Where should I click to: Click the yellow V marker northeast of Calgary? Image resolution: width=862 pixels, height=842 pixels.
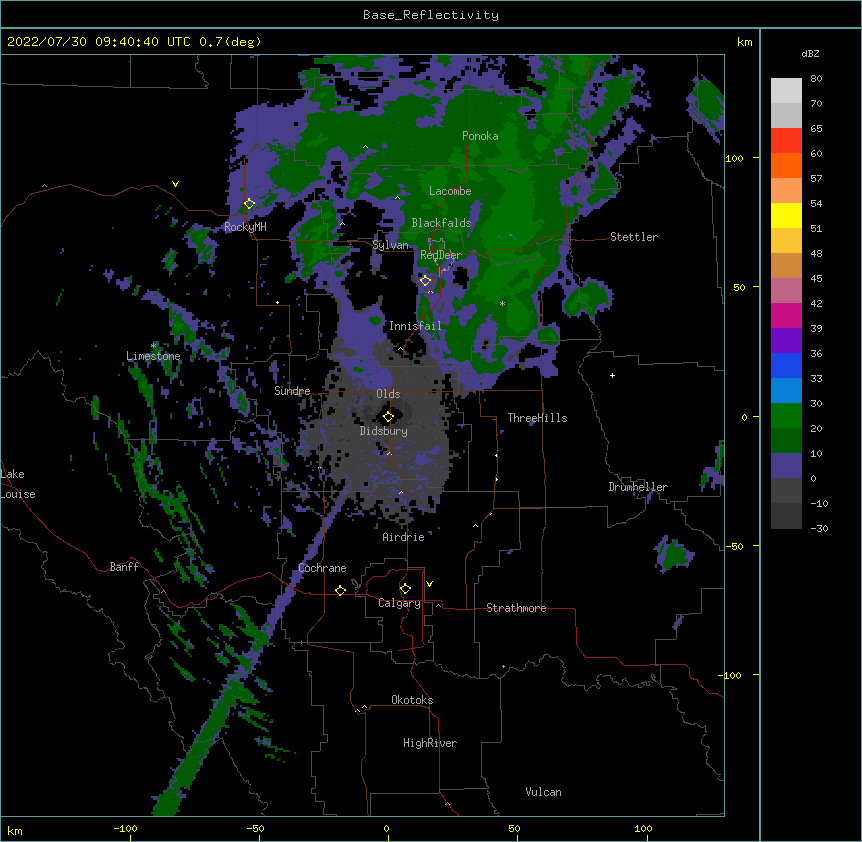coord(429,584)
